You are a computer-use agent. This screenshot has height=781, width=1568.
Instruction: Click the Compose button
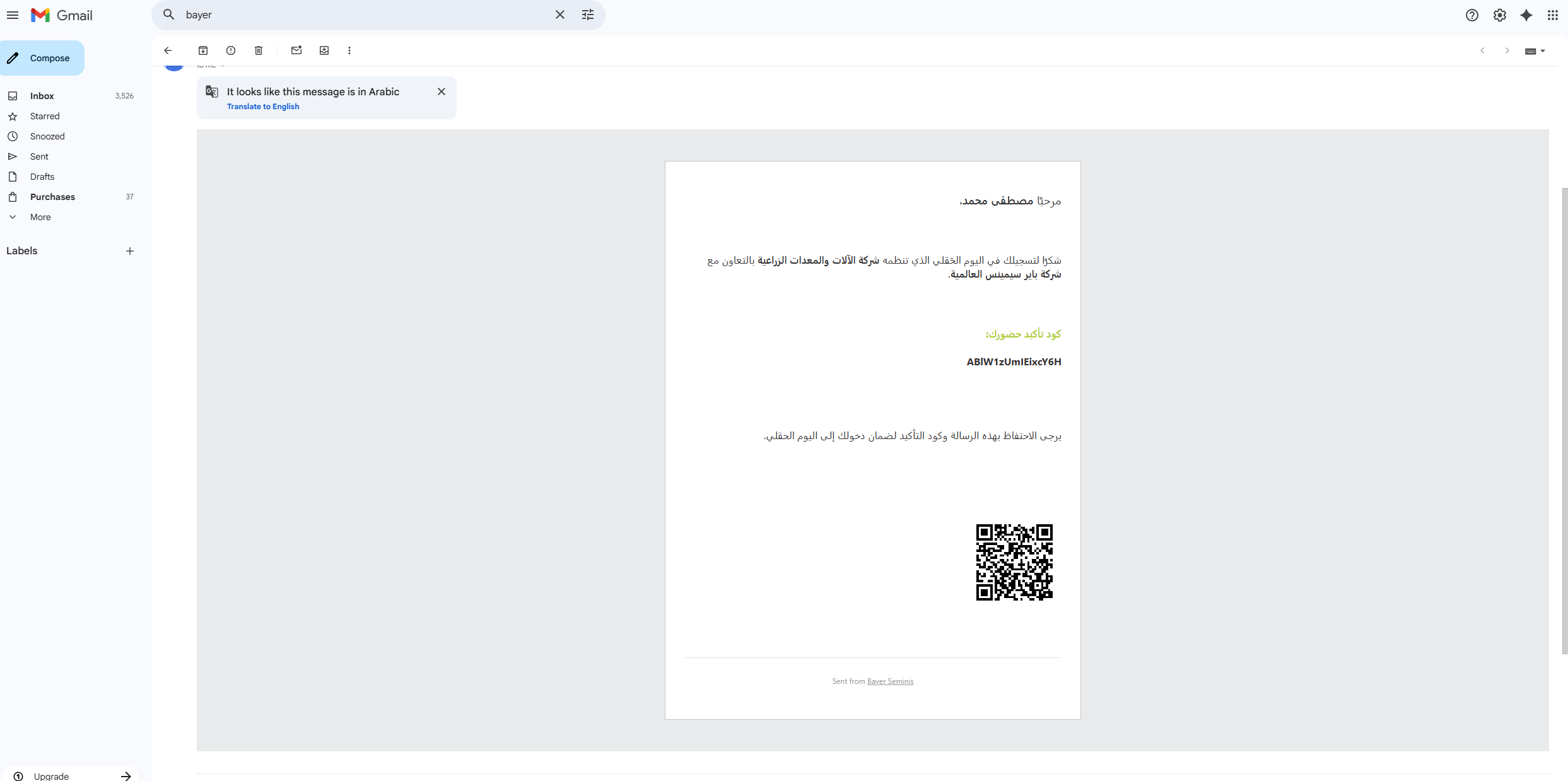click(x=42, y=58)
